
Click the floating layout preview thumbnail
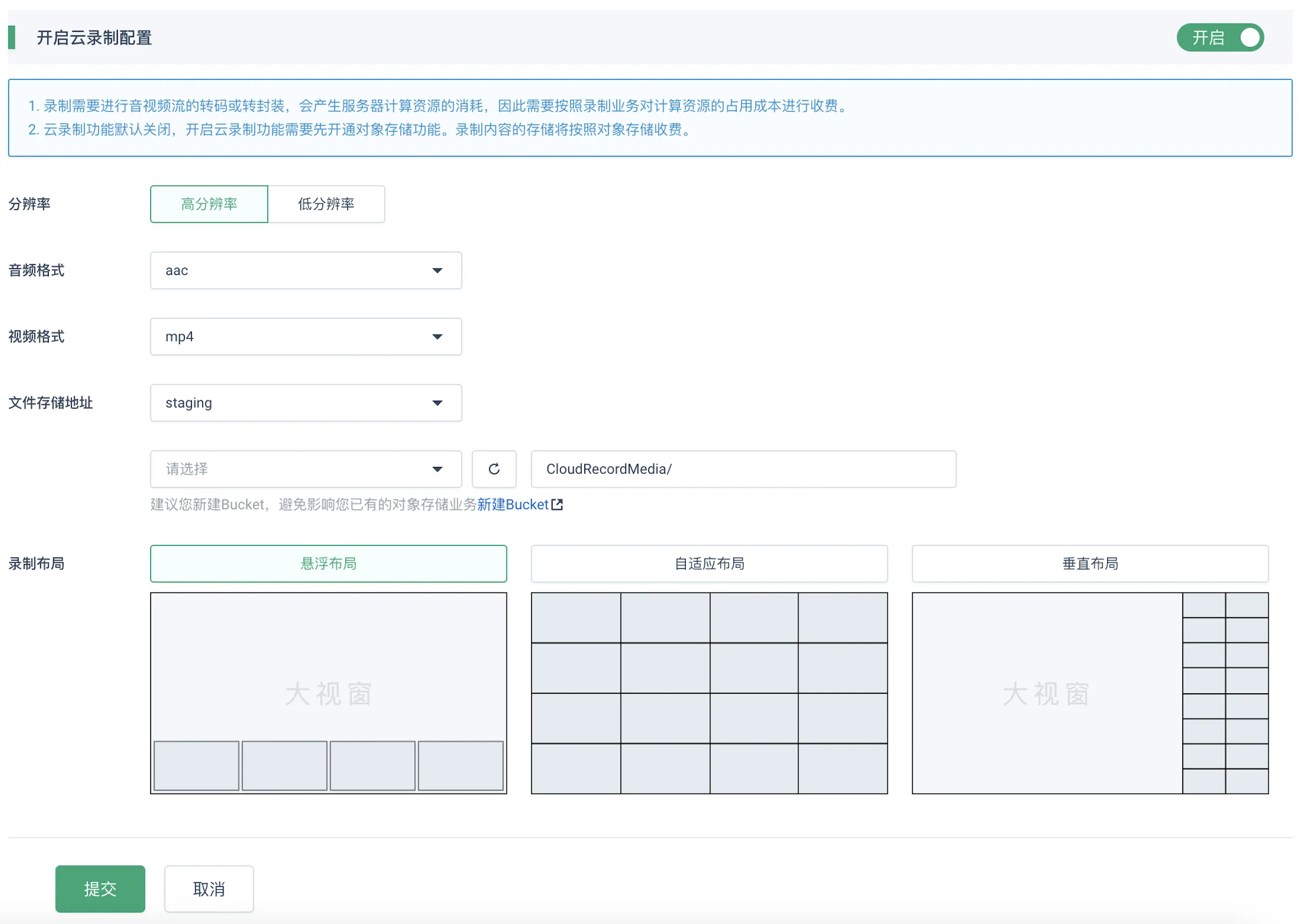click(x=328, y=693)
